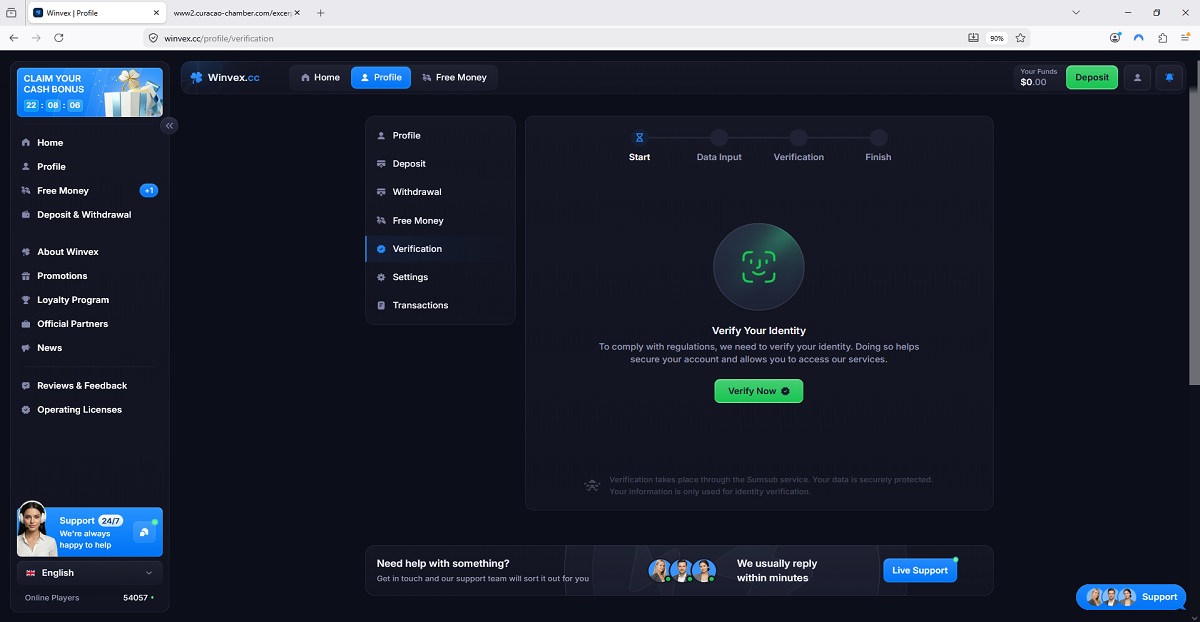Collapse the left sidebar with double-chevron
This screenshot has height=622, width=1200.
pos(170,126)
